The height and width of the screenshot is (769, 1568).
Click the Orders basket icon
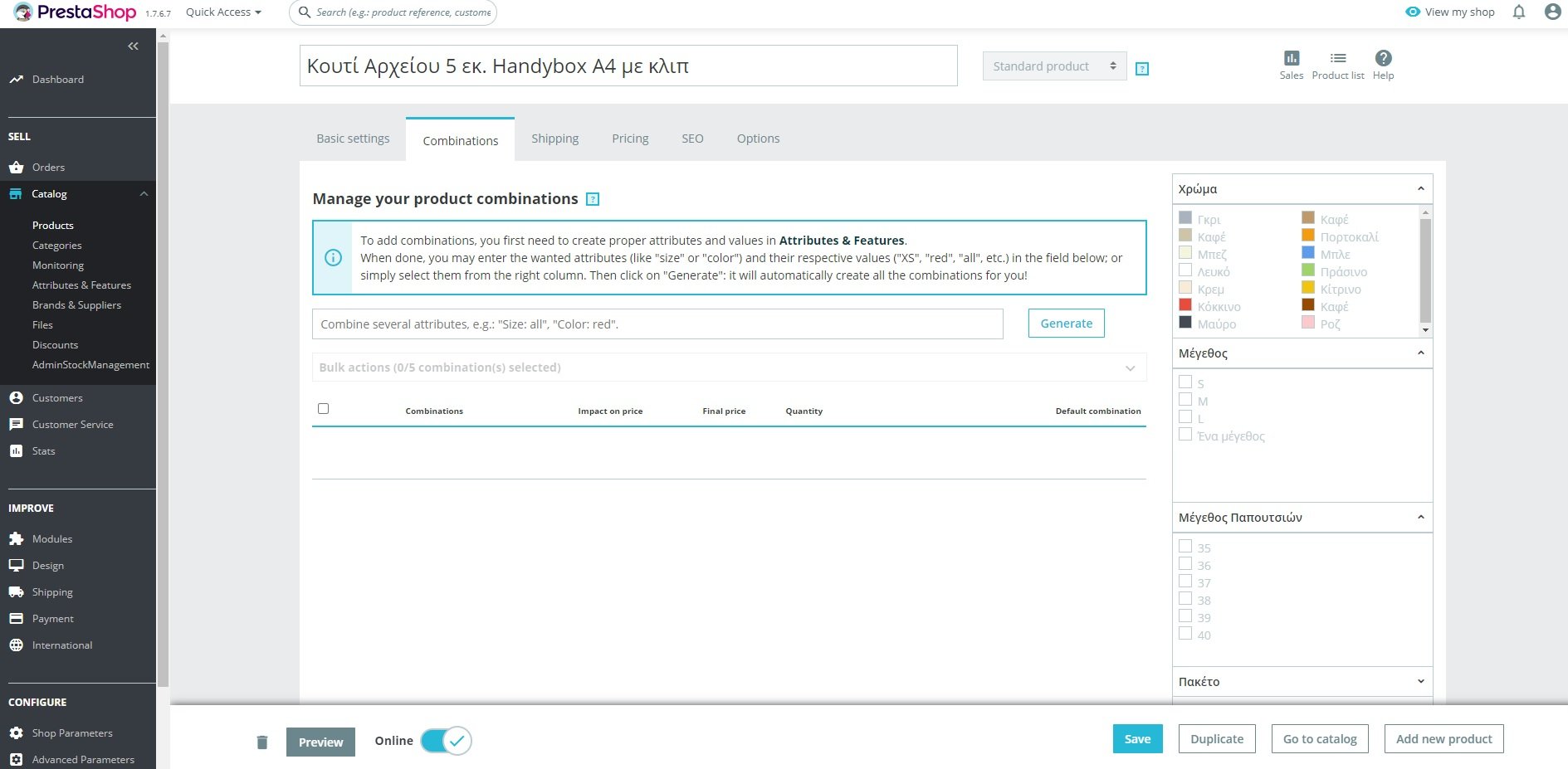click(16, 168)
